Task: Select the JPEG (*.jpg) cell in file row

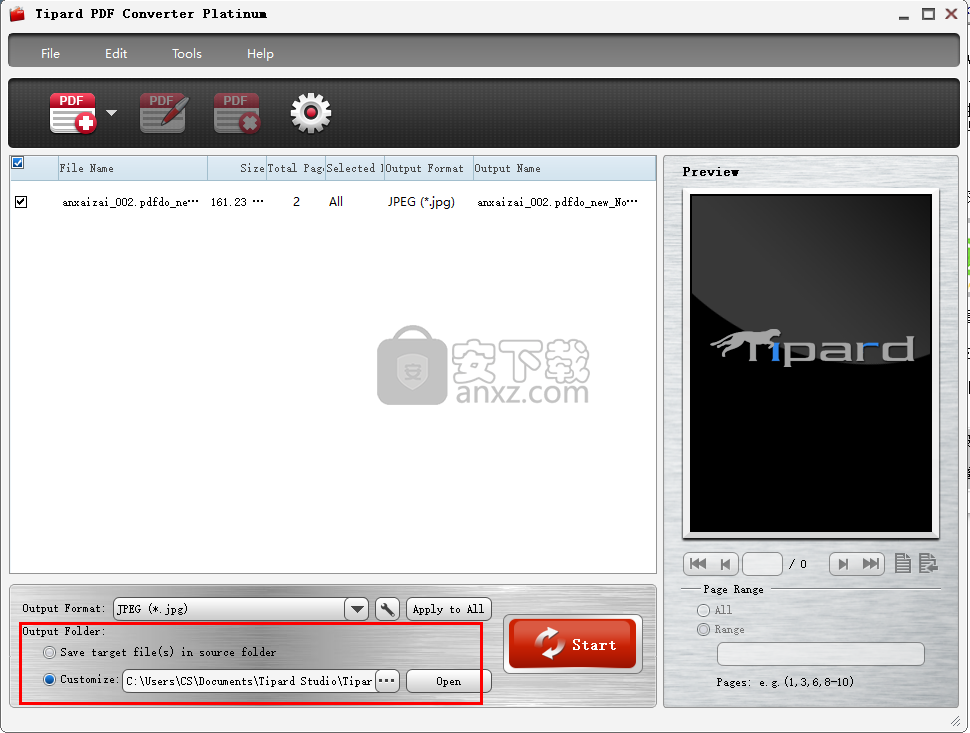Action: click(421, 202)
